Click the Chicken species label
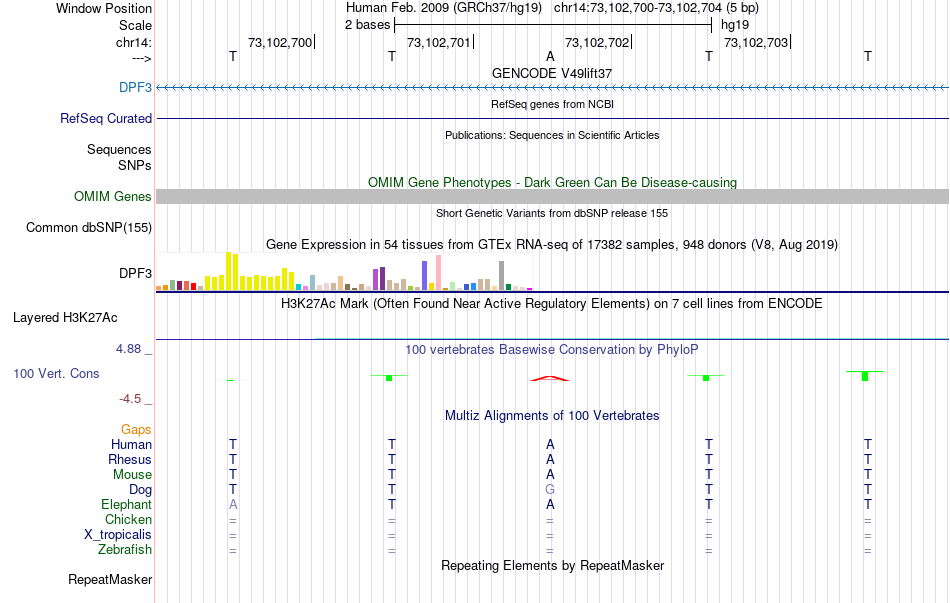Image resolution: width=950 pixels, height=603 pixels. point(128,520)
